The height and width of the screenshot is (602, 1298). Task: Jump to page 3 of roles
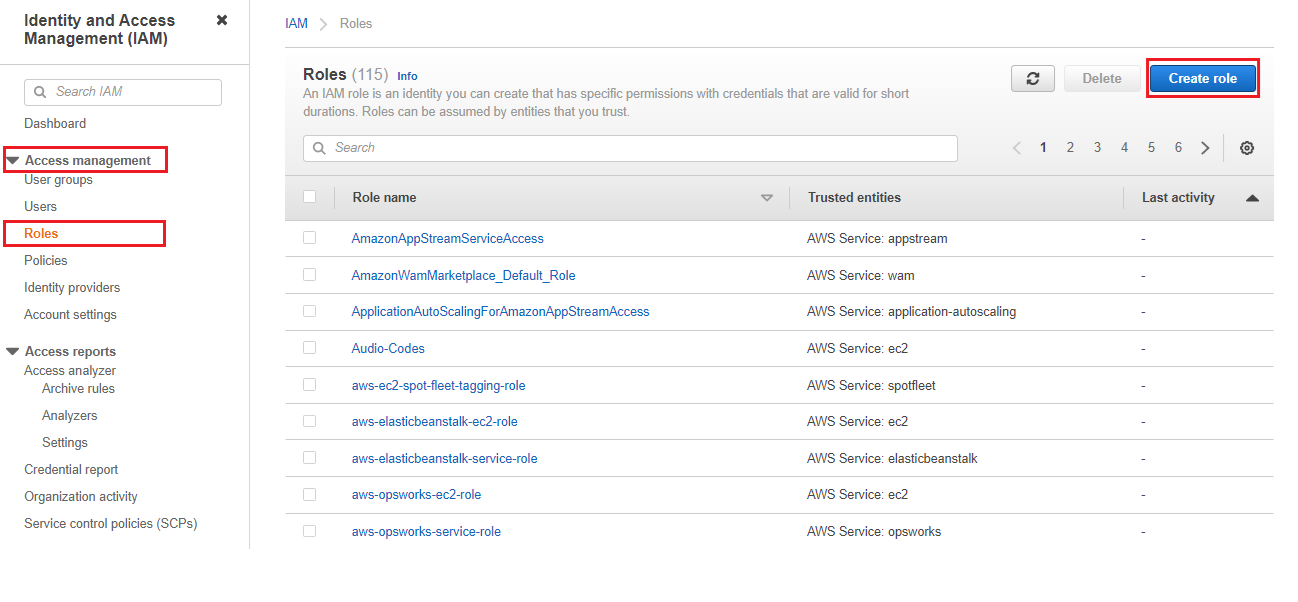[1097, 148]
